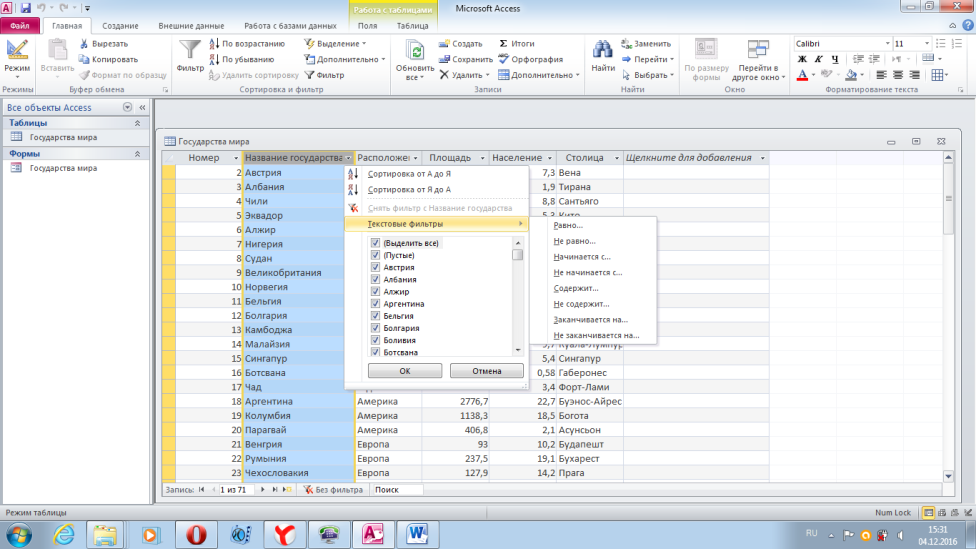Open Internet Explorer from taskbar

63,535
